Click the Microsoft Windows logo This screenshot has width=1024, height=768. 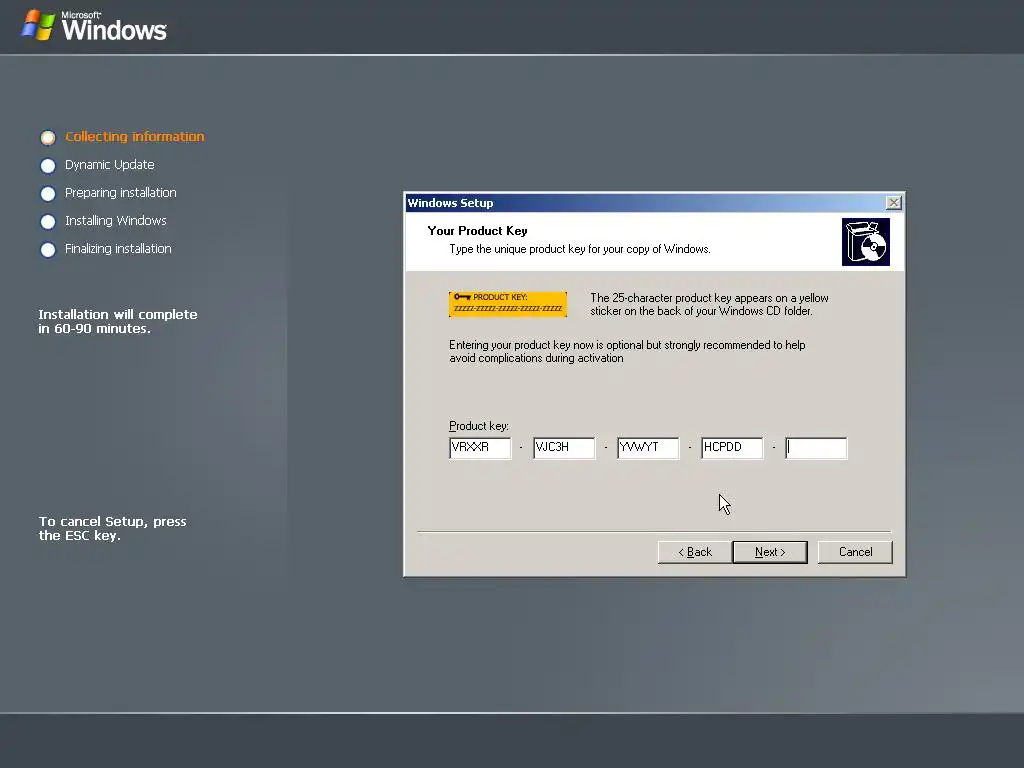(x=94, y=26)
